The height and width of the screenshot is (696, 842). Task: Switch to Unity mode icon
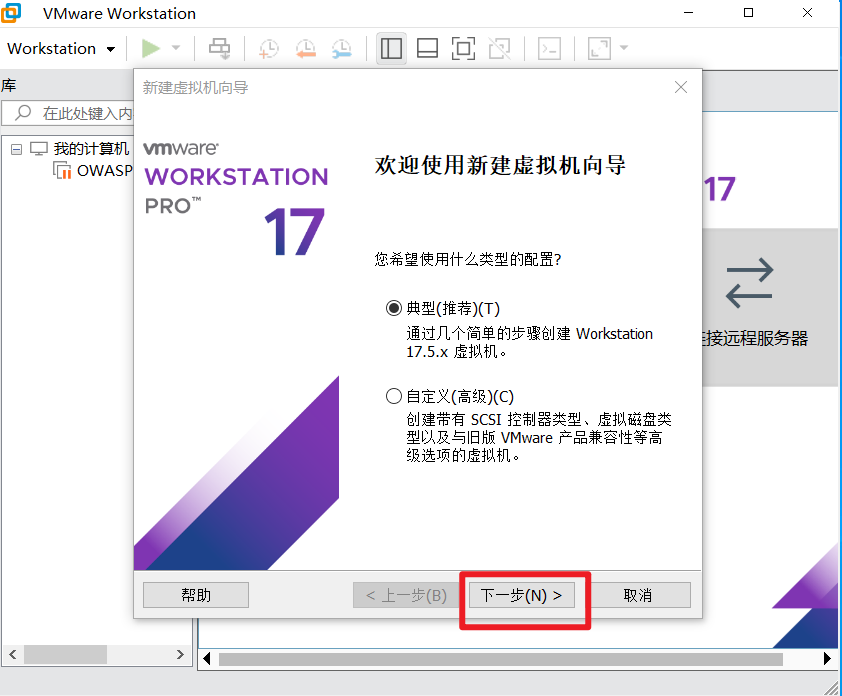pyautogui.click(x=499, y=48)
